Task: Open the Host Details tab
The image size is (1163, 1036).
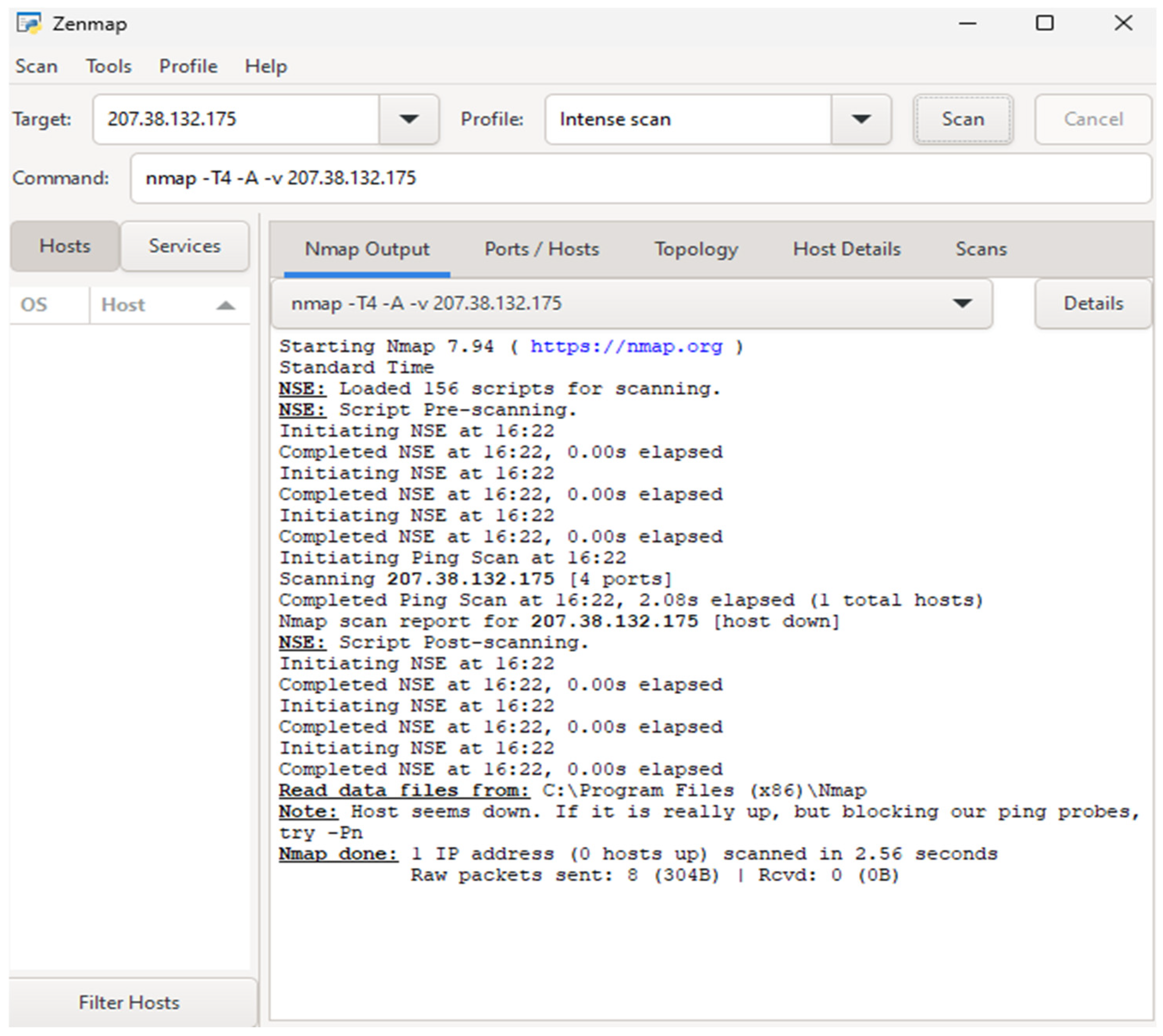Action: (846, 249)
